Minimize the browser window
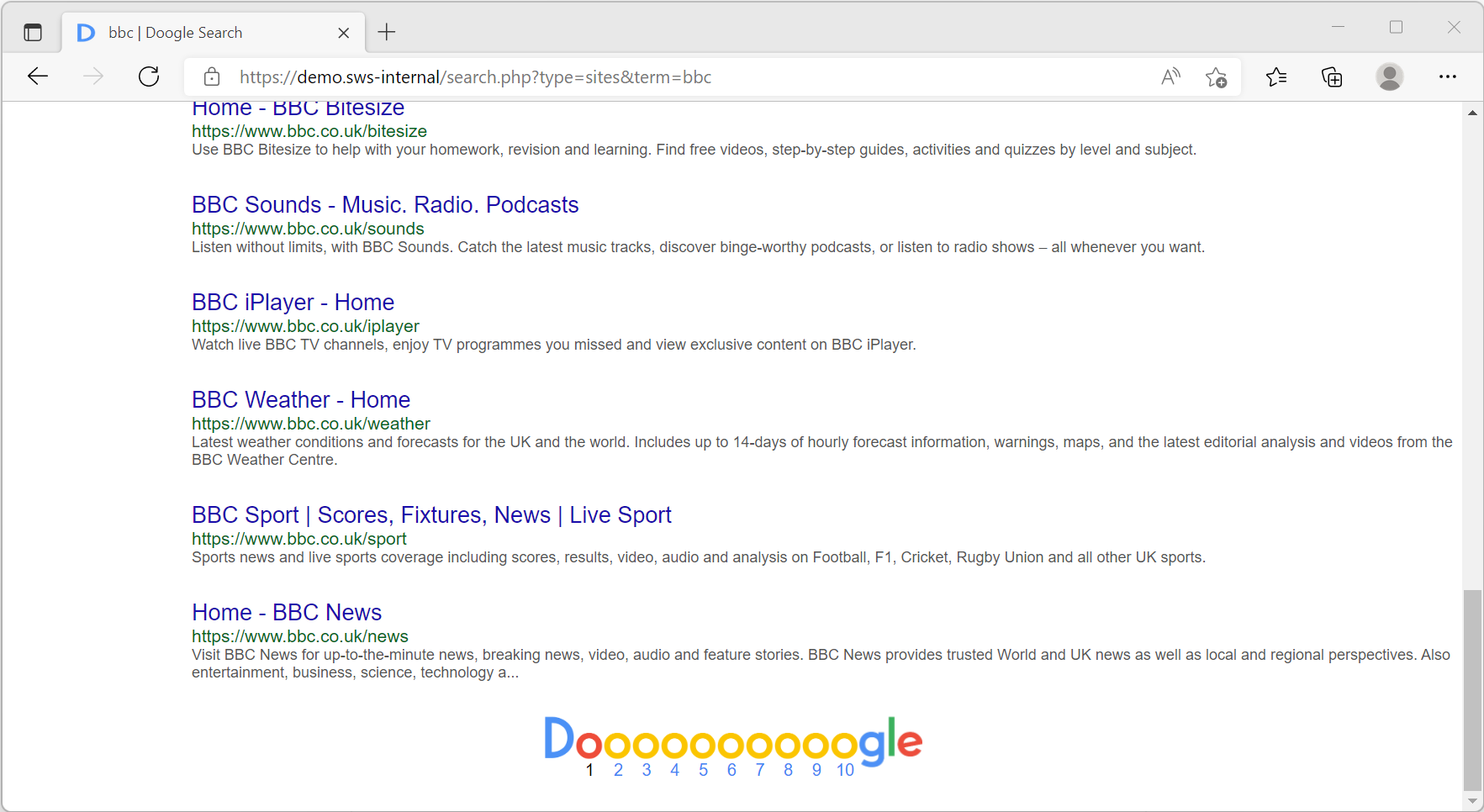The height and width of the screenshot is (812, 1484). pos(1338,27)
